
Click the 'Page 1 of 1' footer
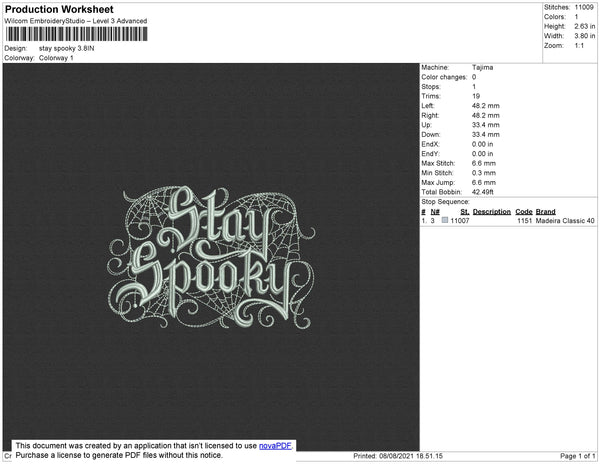pyautogui.click(x=577, y=456)
